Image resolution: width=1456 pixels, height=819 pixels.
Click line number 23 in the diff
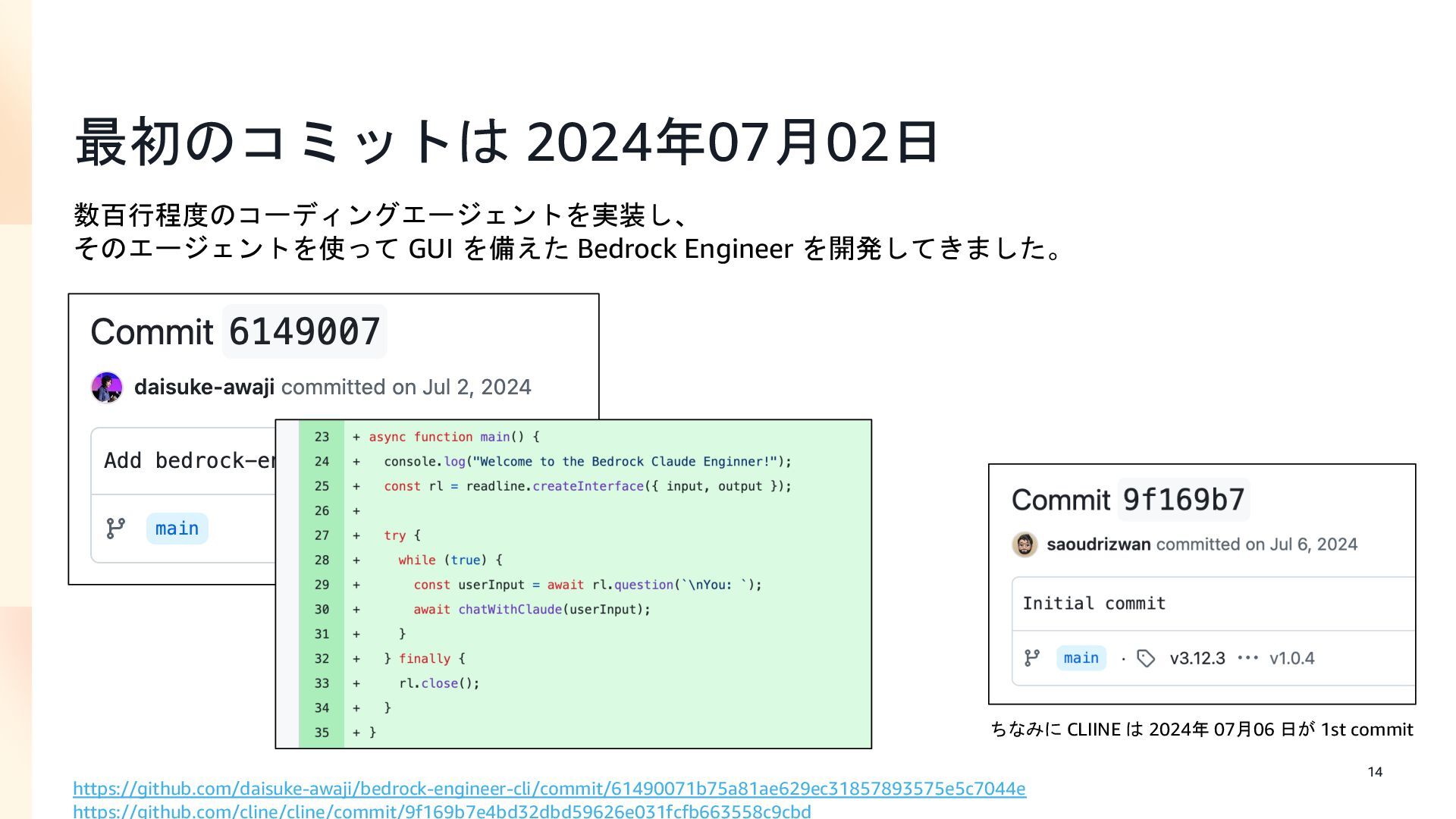[x=322, y=437]
